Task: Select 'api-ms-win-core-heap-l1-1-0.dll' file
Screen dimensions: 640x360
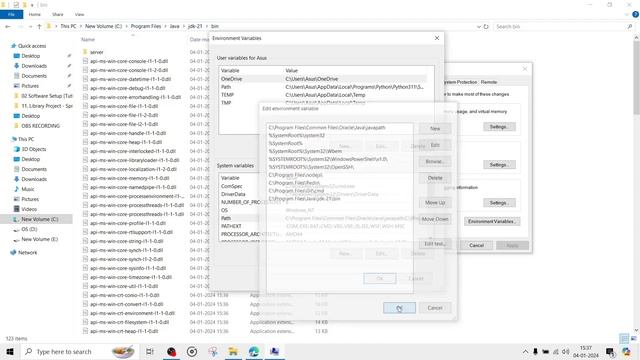Action: click(x=126, y=142)
